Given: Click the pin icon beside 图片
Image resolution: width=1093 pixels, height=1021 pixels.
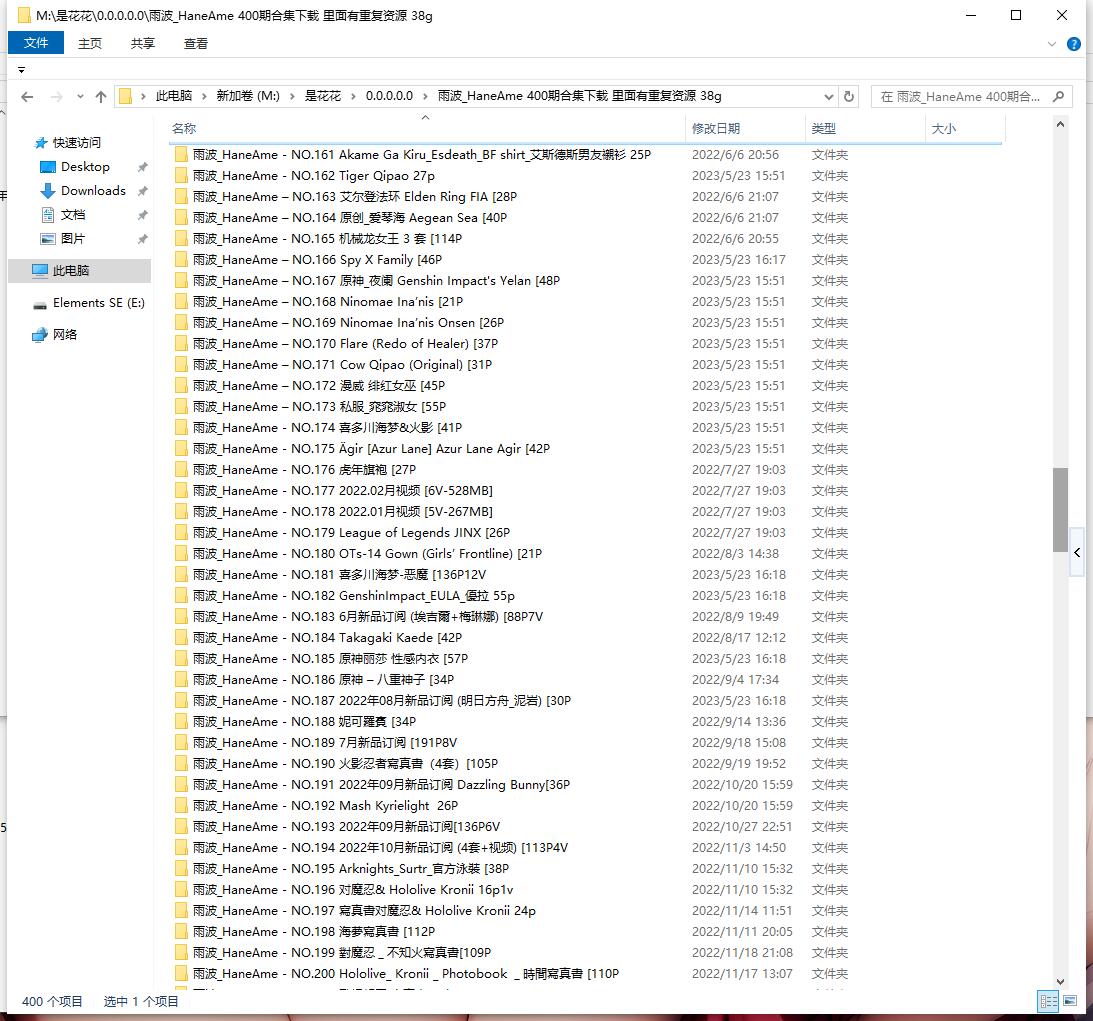Looking at the screenshot, I should (x=142, y=239).
